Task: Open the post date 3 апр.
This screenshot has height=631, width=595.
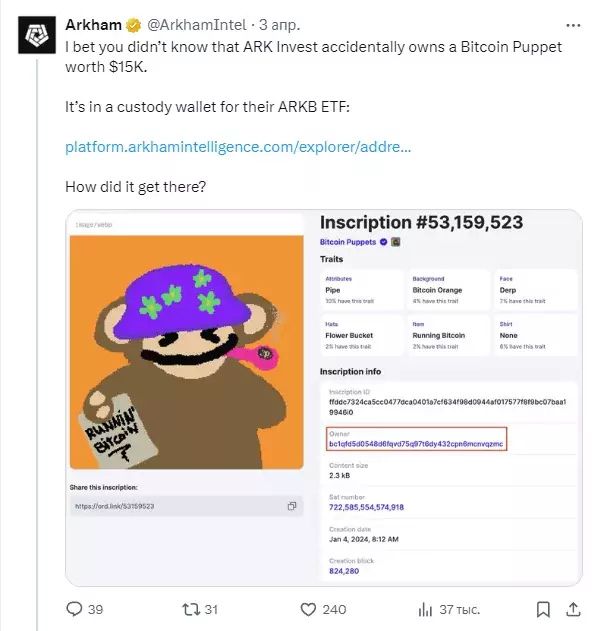Action: 280,25
